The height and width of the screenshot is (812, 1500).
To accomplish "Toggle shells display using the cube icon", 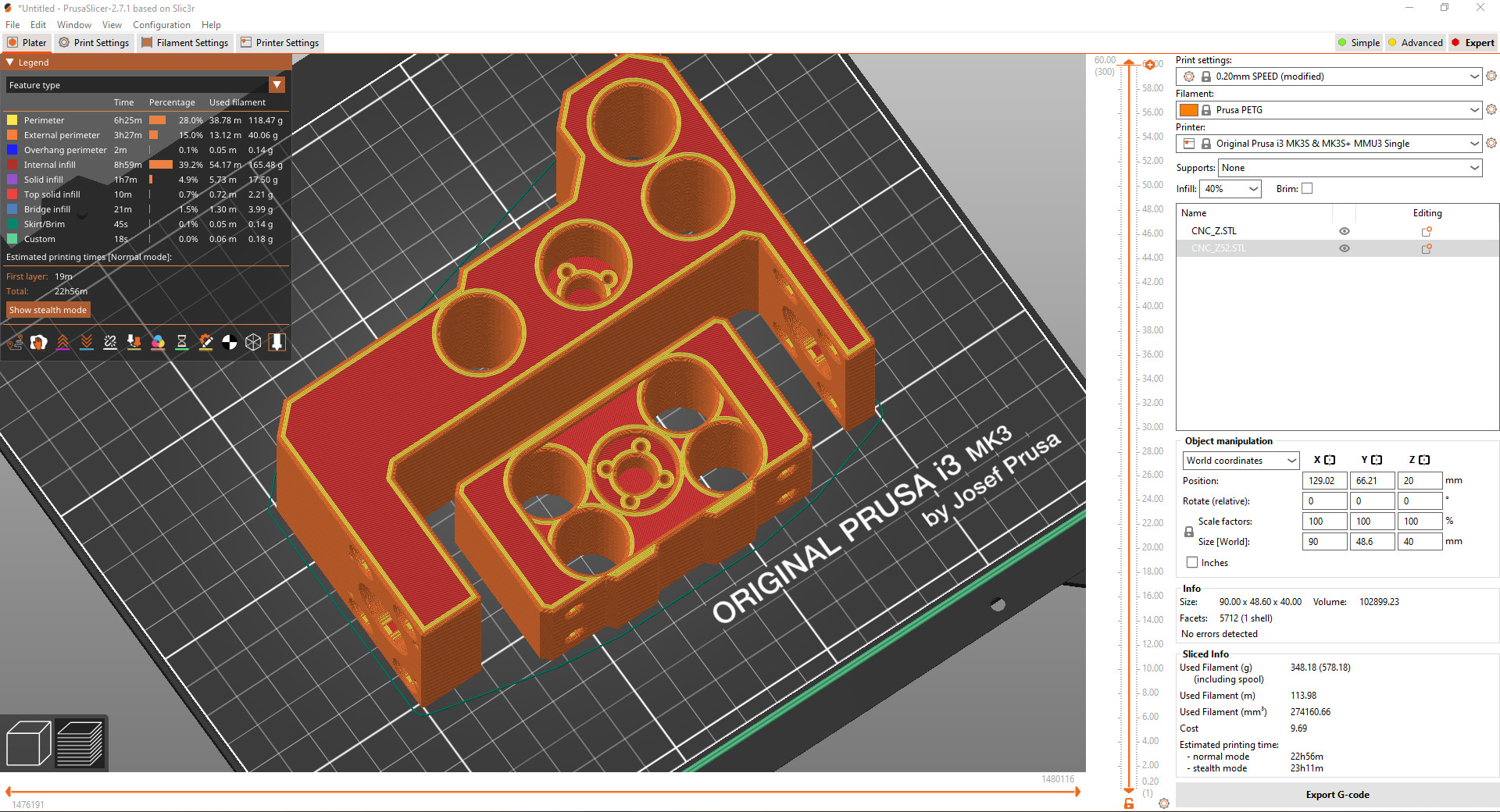I will click(253, 342).
